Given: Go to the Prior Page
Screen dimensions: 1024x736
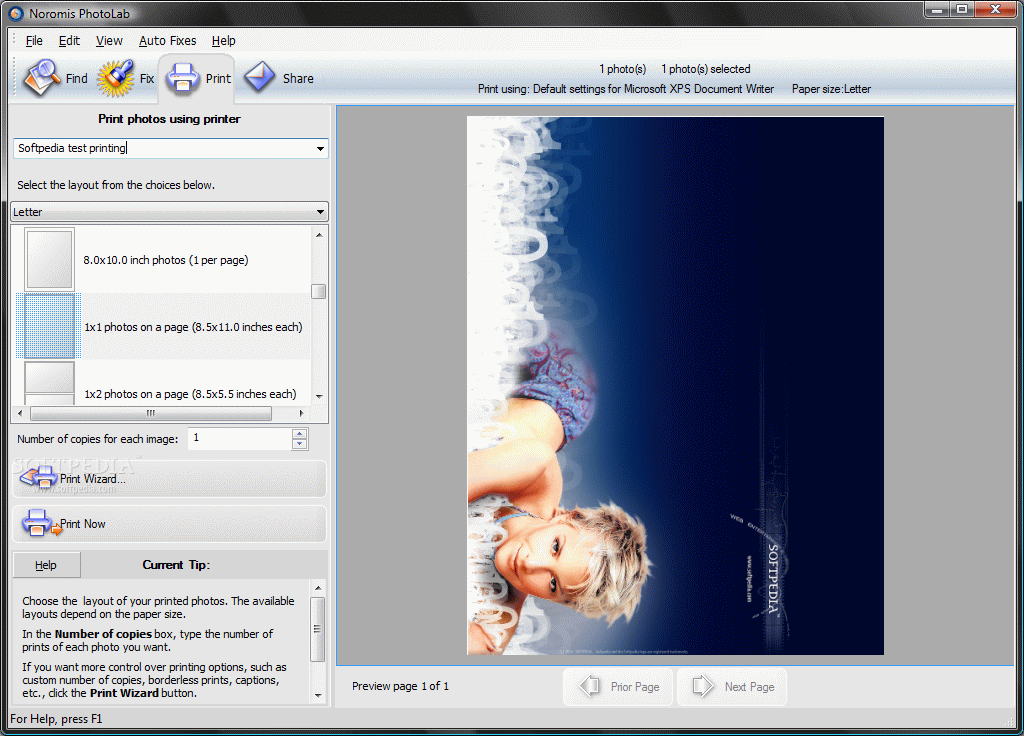Looking at the screenshot, I should tap(618, 686).
